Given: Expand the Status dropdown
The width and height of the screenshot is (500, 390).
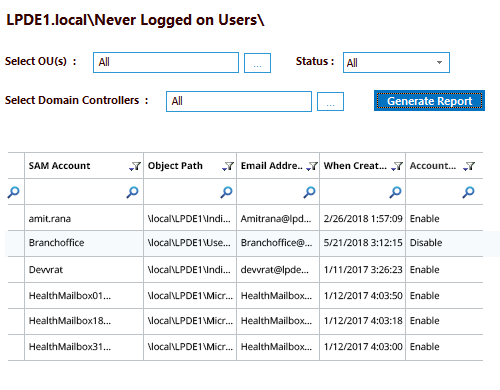Looking at the screenshot, I should pyautogui.click(x=396, y=62).
